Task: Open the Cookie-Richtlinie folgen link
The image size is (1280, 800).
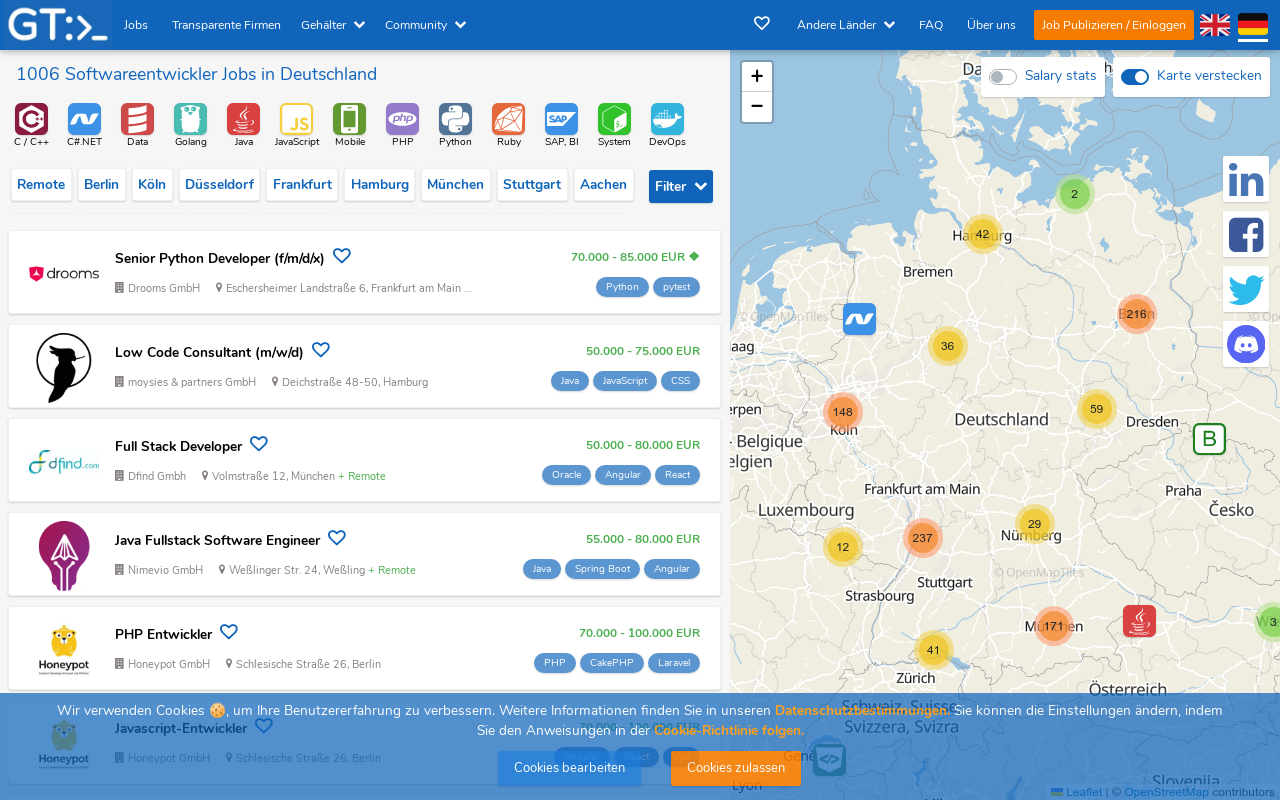Action: (x=729, y=730)
